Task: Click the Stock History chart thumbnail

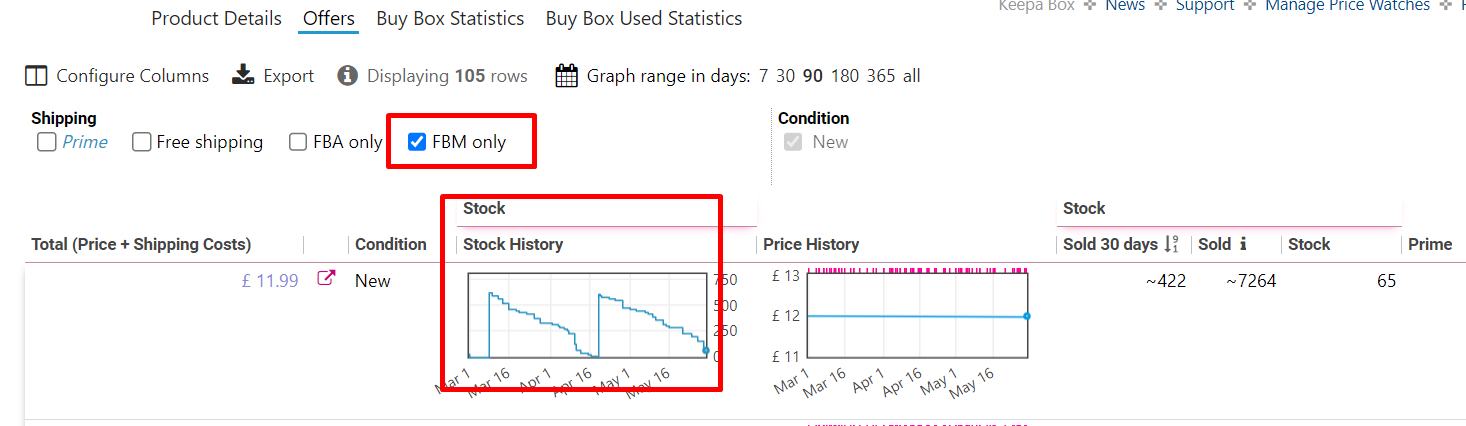Action: [588, 315]
